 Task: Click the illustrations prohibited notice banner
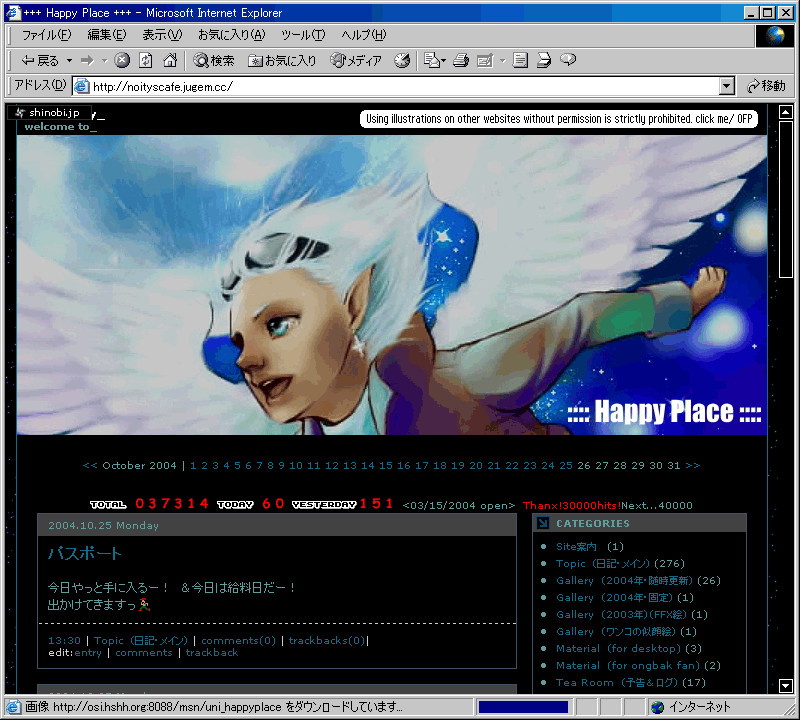(559, 119)
